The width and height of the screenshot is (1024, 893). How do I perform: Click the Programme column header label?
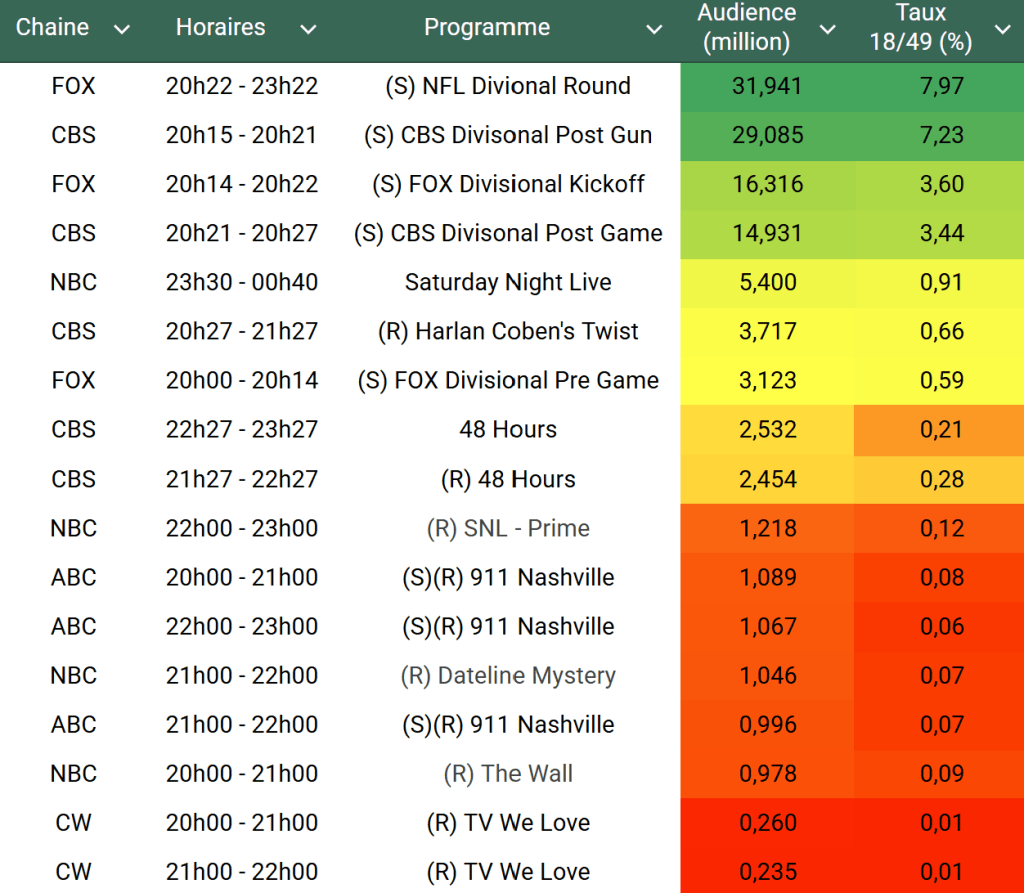(x=486, y=28)
